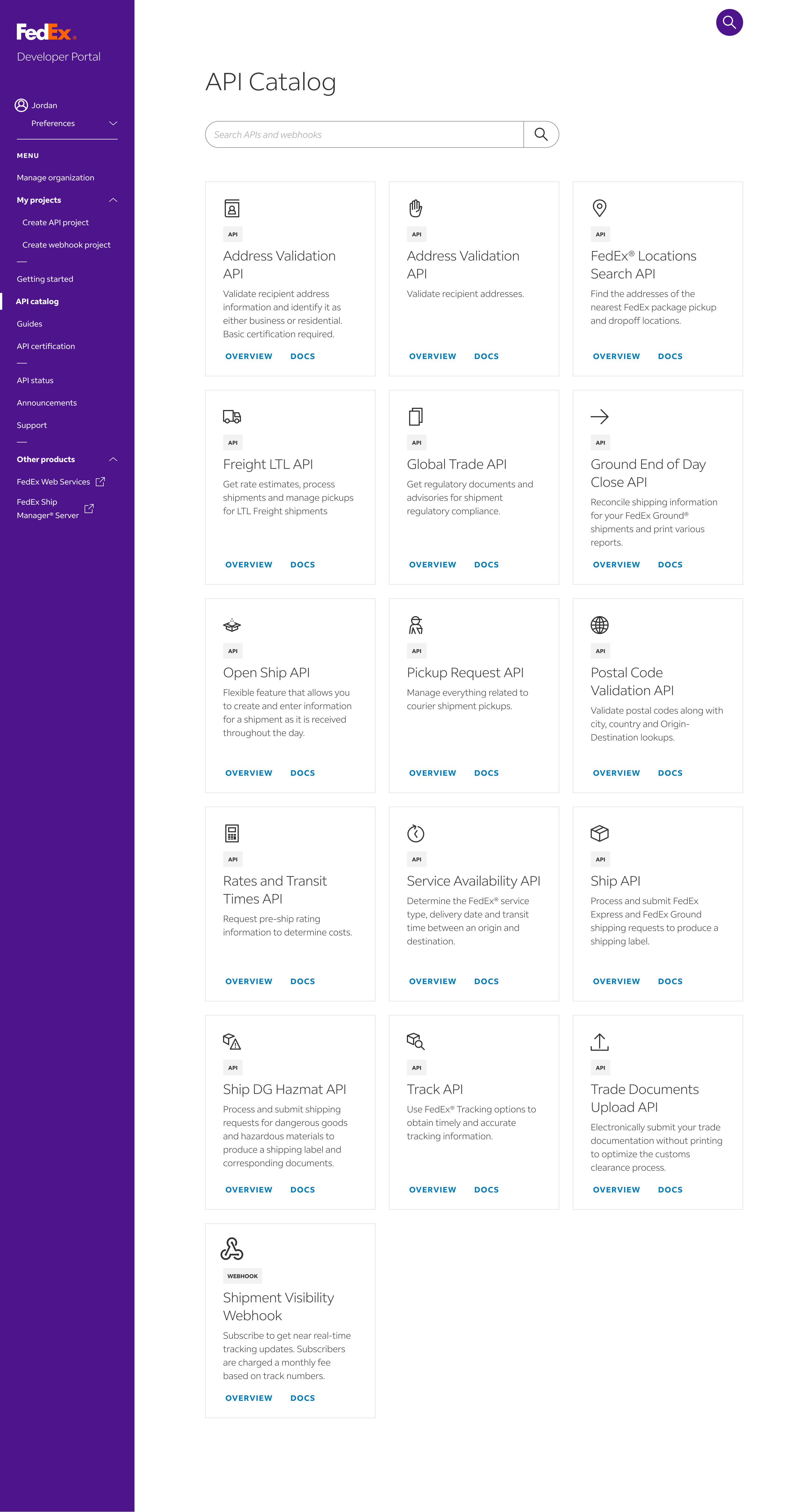Click the package icon on Ship API card
This screenshot has height=1512, width=807.
pos(600,833)
